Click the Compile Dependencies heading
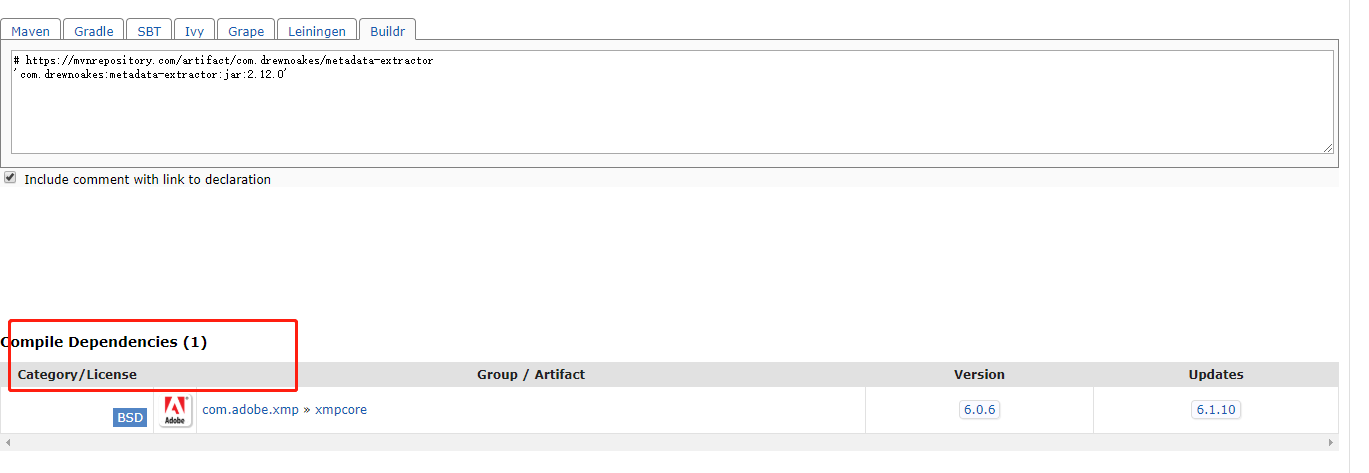Screen dimensions: 1369x473 [x=105, y=342]
